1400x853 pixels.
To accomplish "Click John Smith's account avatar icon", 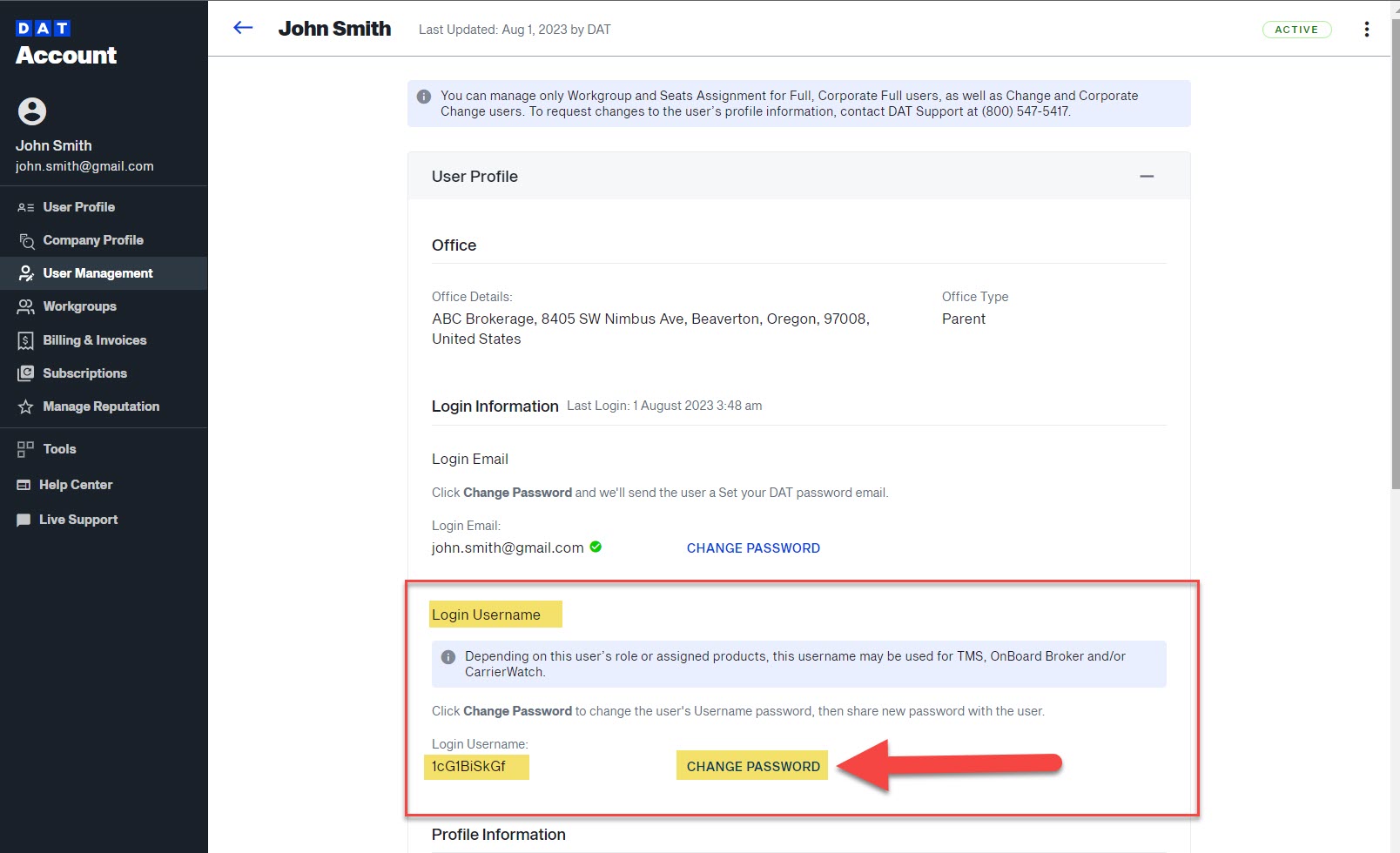I will (32, 112).
